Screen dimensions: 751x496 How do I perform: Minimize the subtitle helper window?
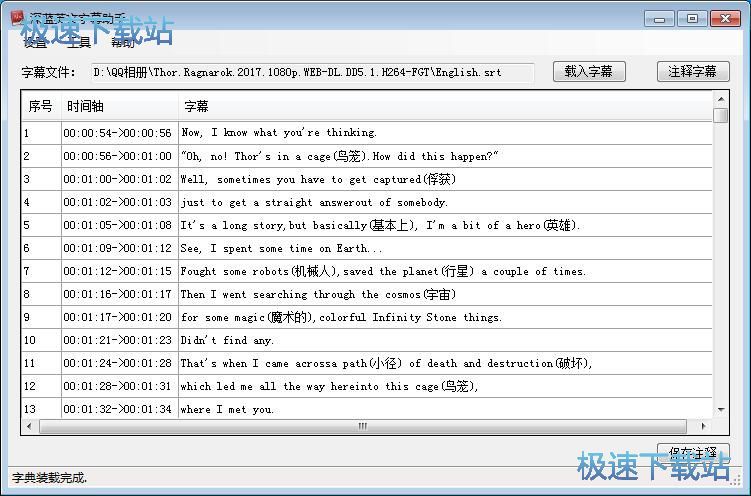point(659,19)
